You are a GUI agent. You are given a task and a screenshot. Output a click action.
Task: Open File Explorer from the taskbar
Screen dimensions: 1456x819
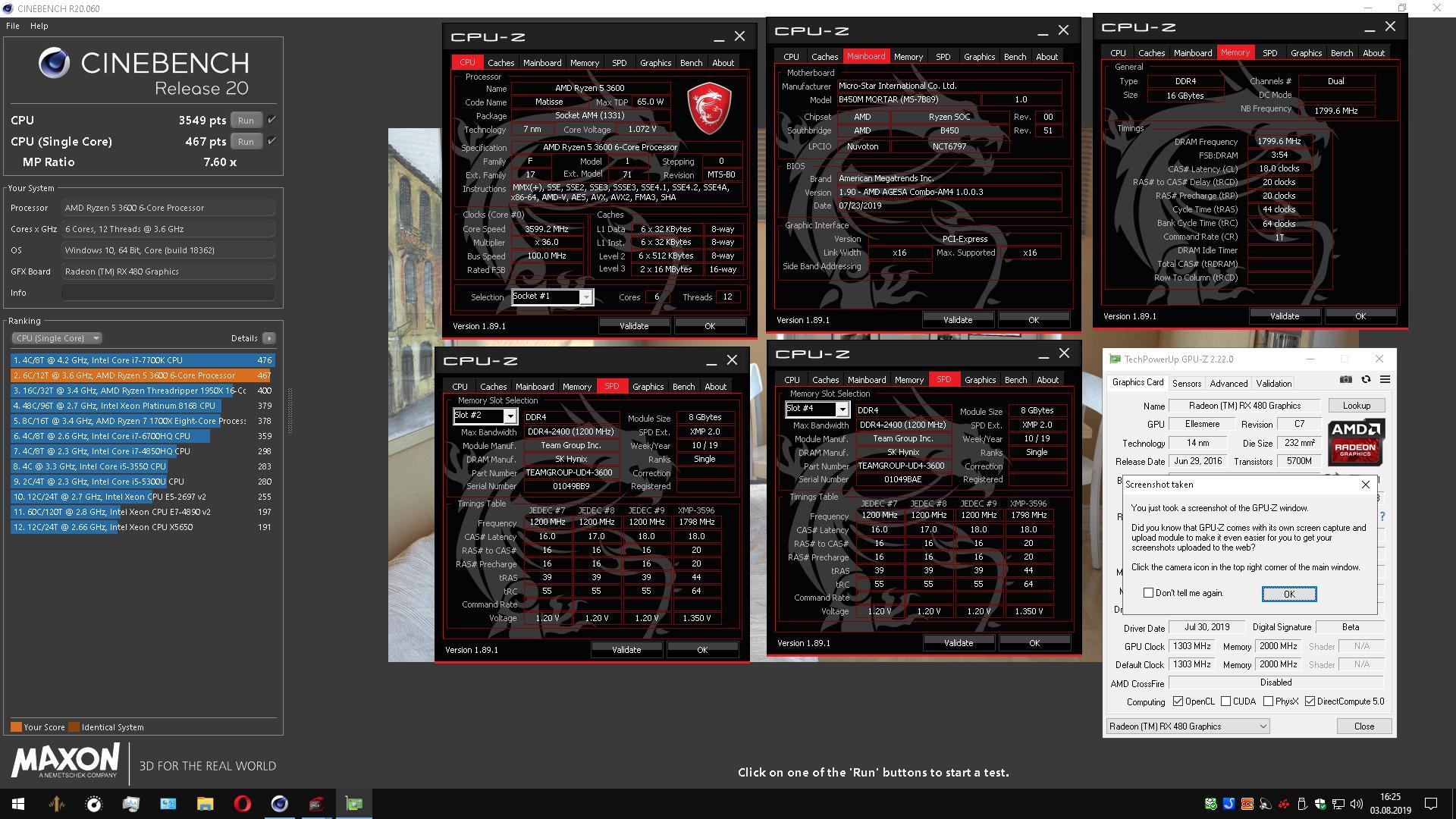coord(205,804)
